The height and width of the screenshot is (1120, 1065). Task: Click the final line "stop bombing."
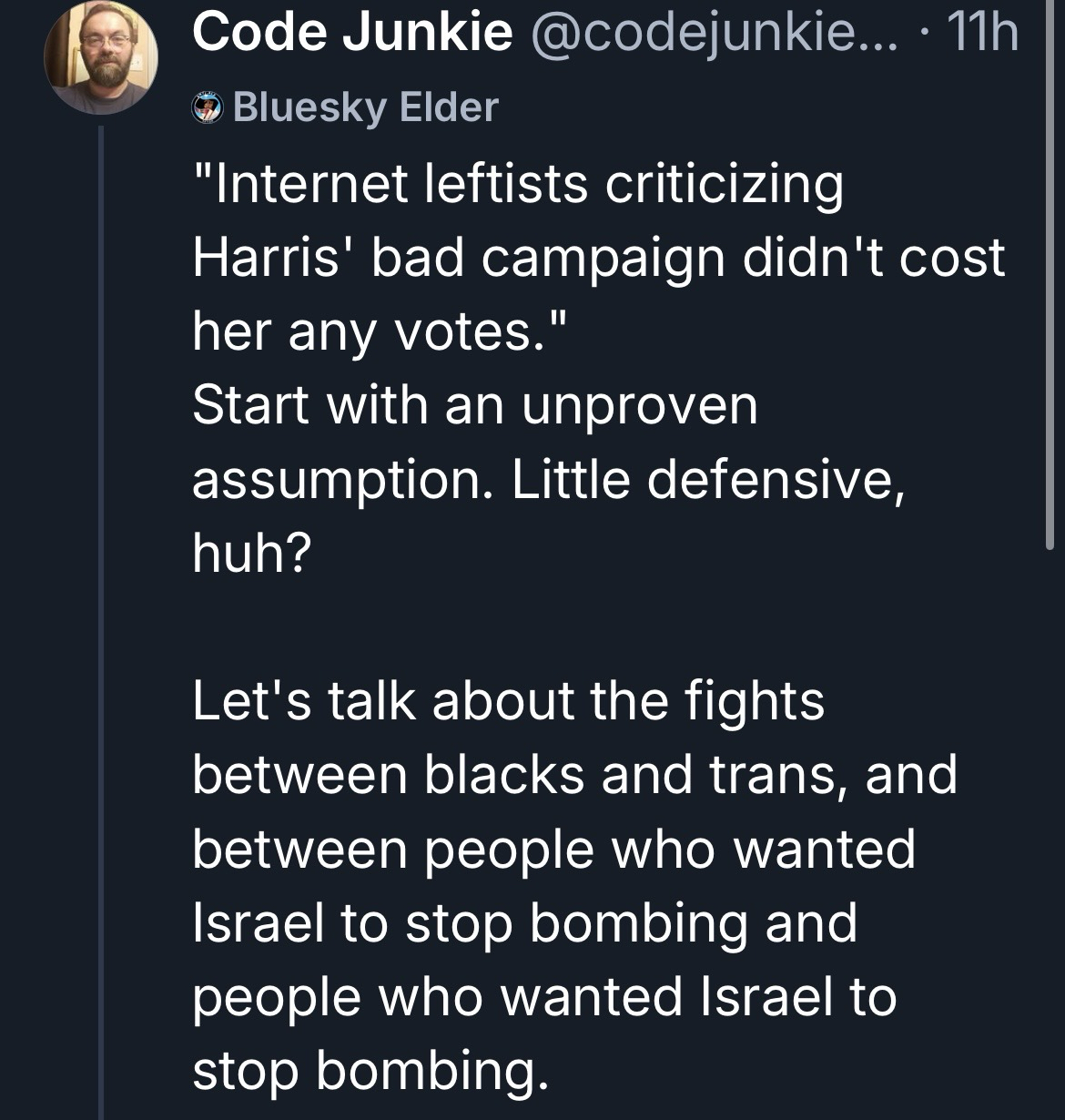tap(371, 1070)
